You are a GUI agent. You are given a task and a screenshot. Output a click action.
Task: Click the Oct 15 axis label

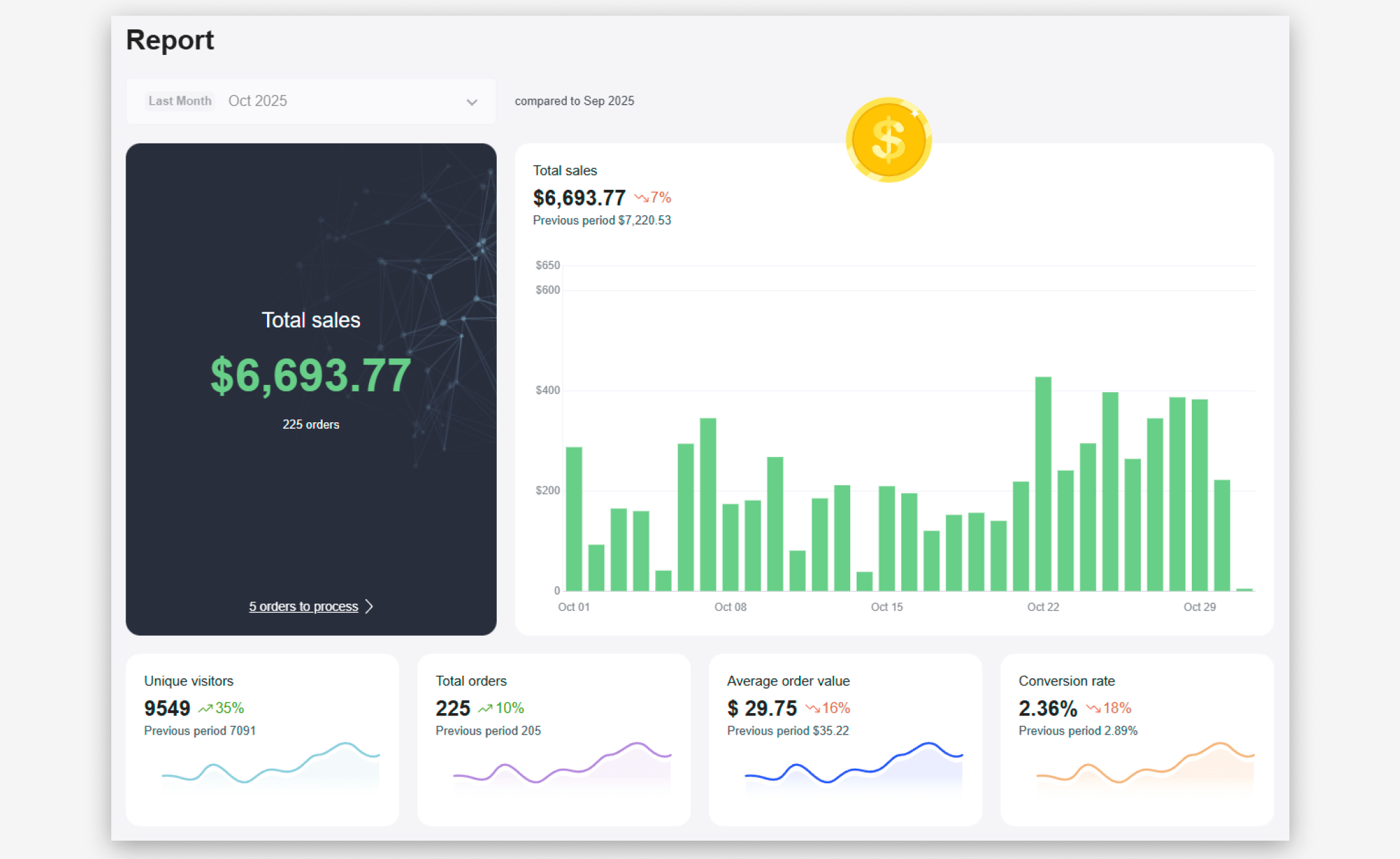point(886,607)
